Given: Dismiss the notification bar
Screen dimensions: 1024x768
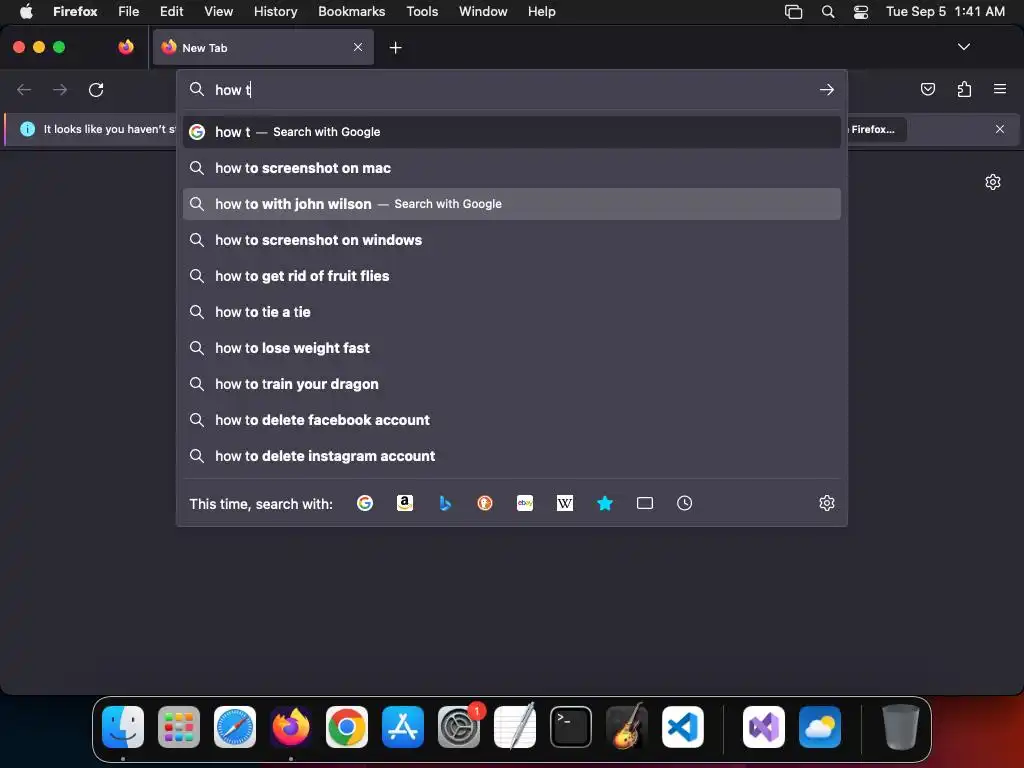Looking at the screenshot, I should (1000, 129).
